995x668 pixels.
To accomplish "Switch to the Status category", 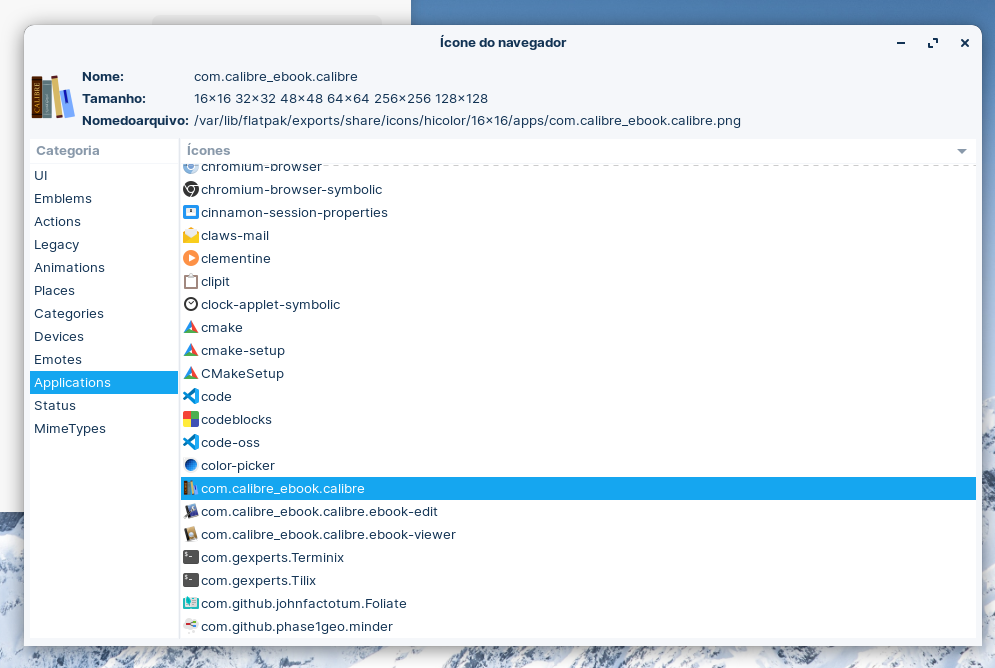I will point(55,405).
